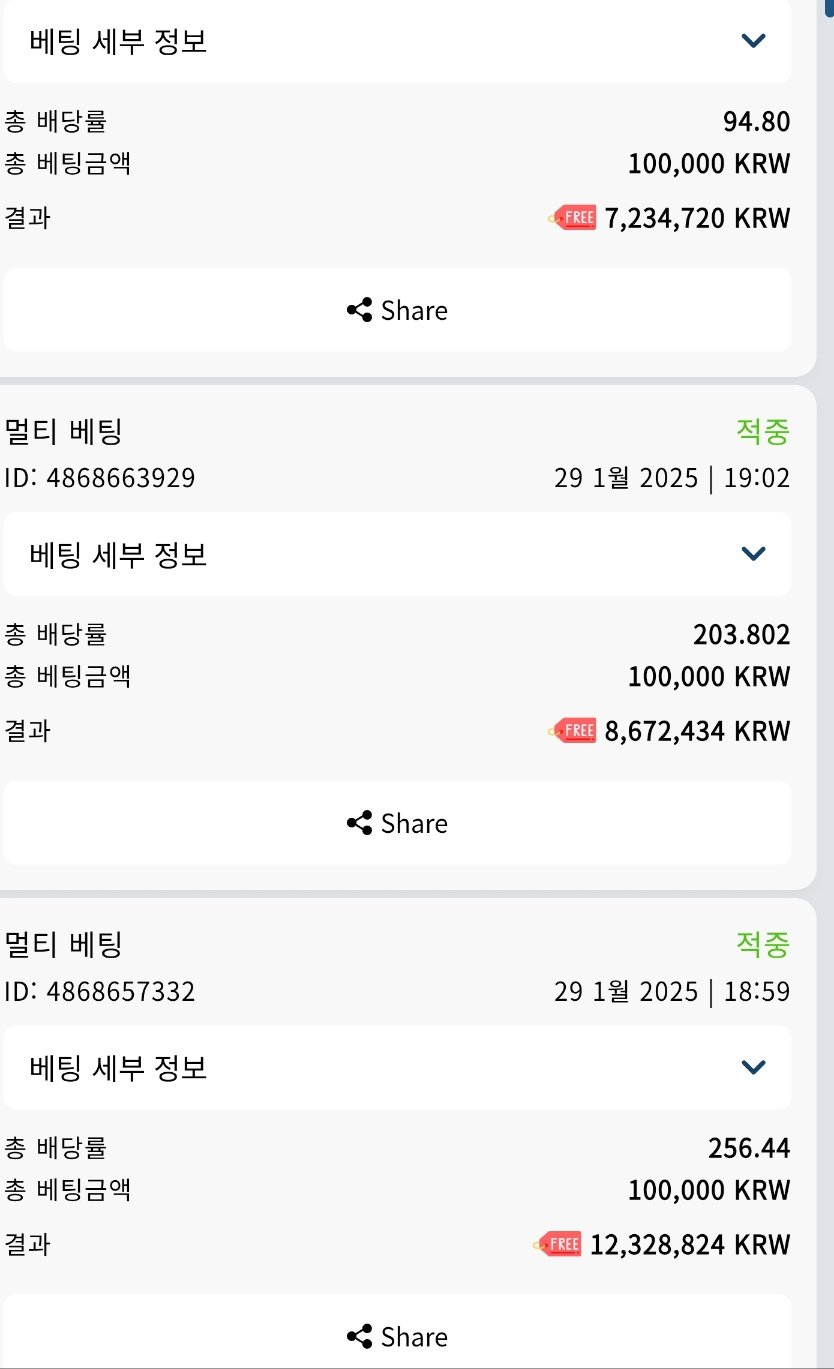Click the green 적중 status dated 19:02
The width and height of the screenshot is (834, 1369).
pos(763,432)
